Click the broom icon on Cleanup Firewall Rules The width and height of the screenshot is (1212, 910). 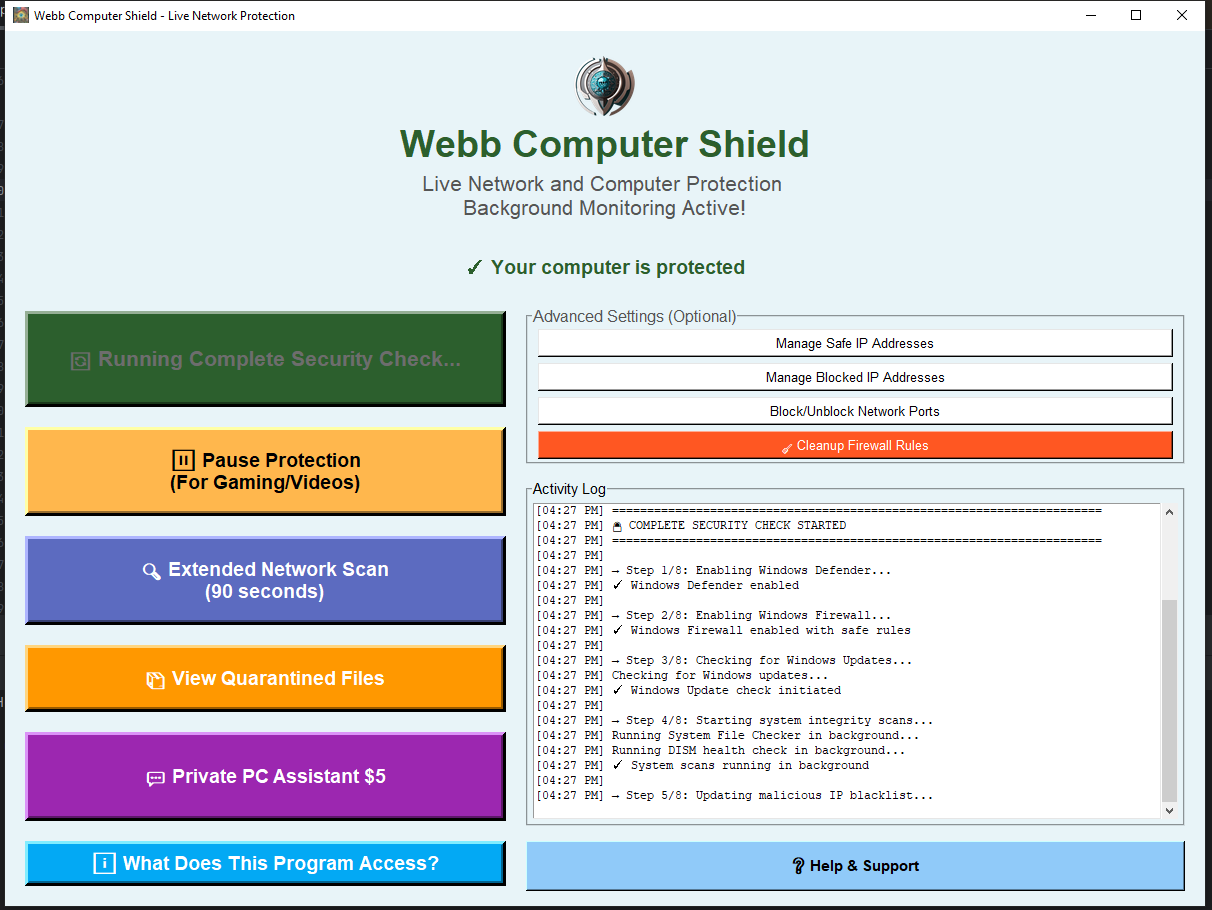pyautogui.click(x=787, y=445)
